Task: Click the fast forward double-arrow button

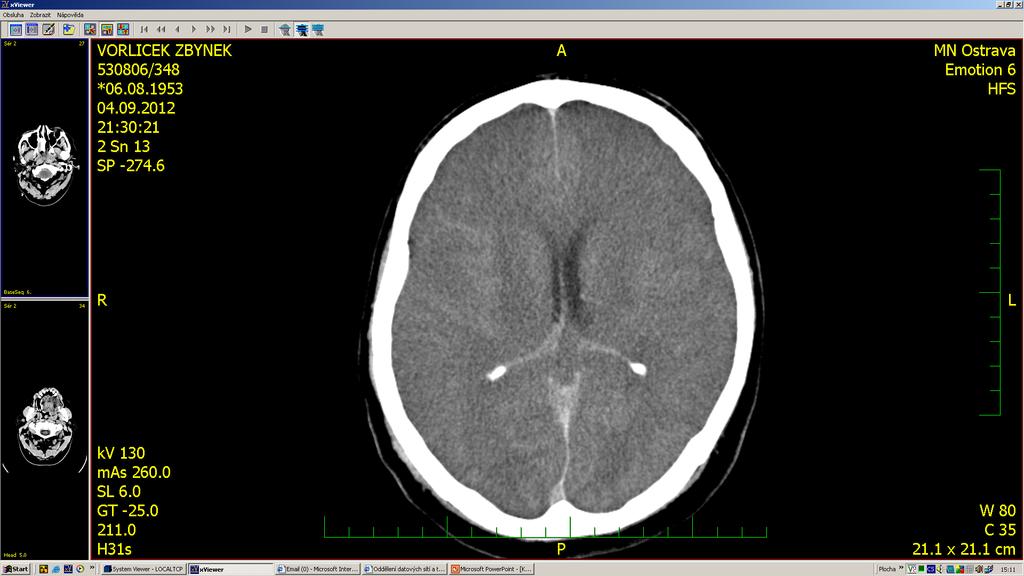Action: pos(210,29)
